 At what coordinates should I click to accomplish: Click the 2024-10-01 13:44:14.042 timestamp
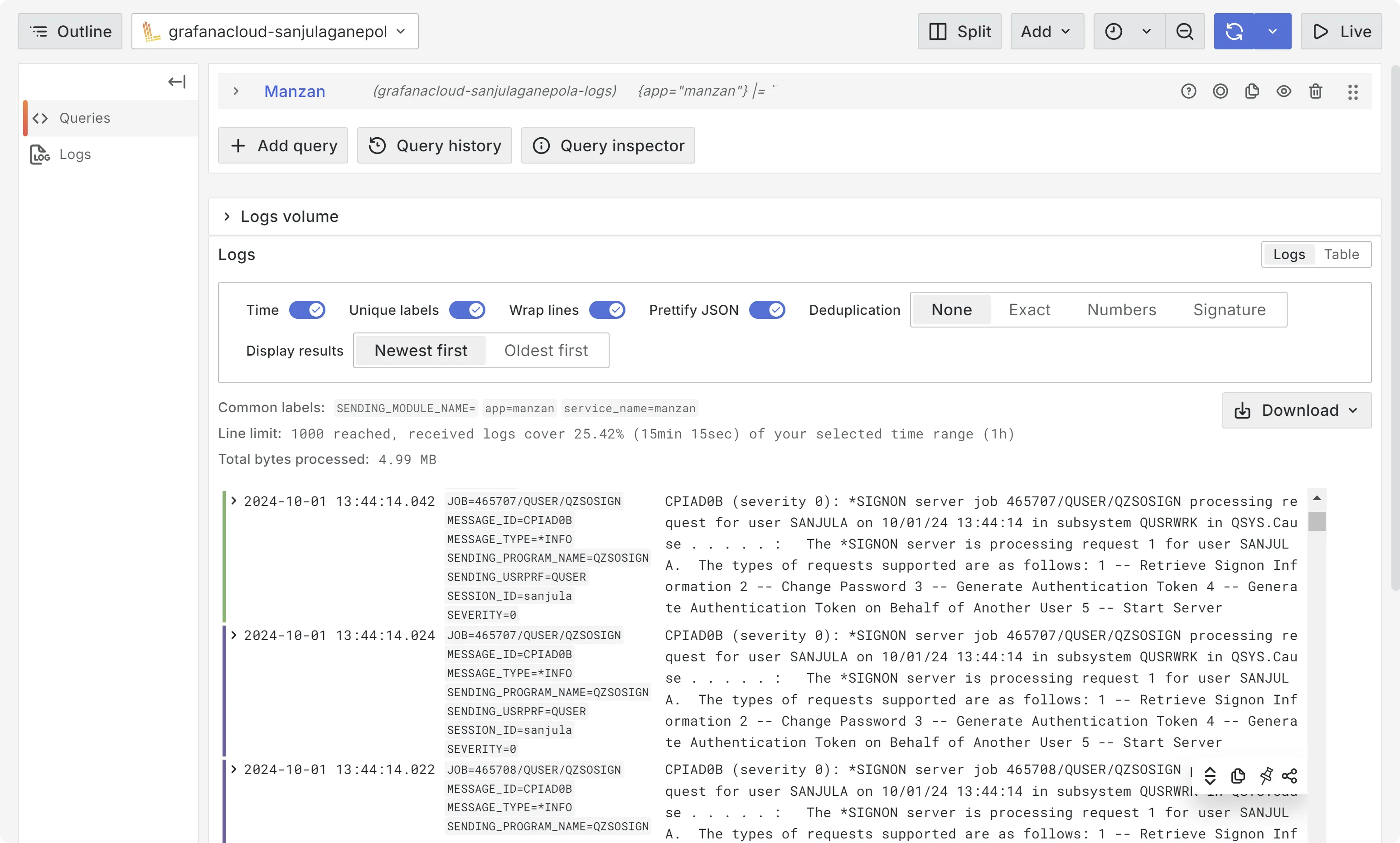339,501
